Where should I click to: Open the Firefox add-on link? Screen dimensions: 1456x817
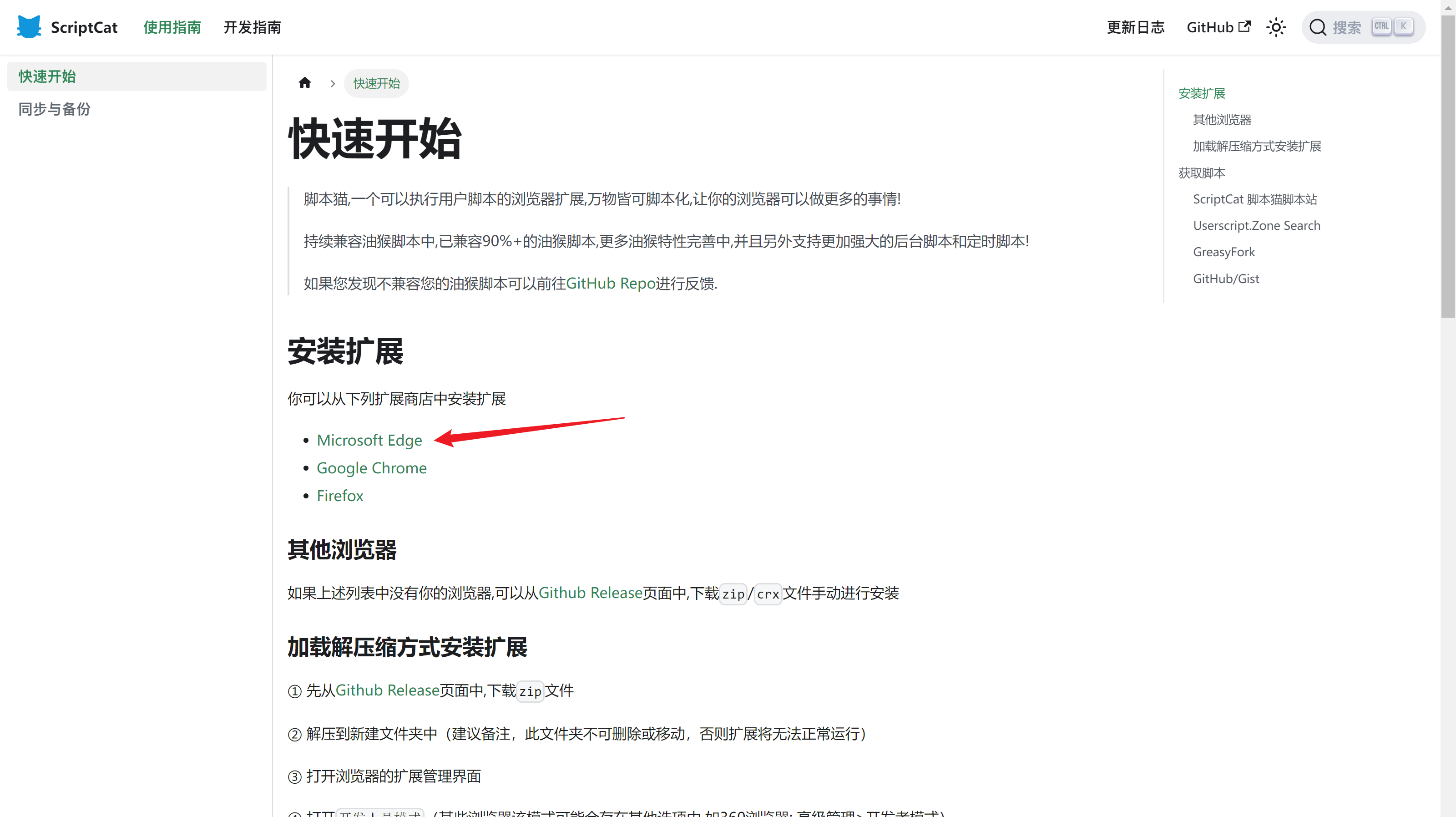coord(340,495)
